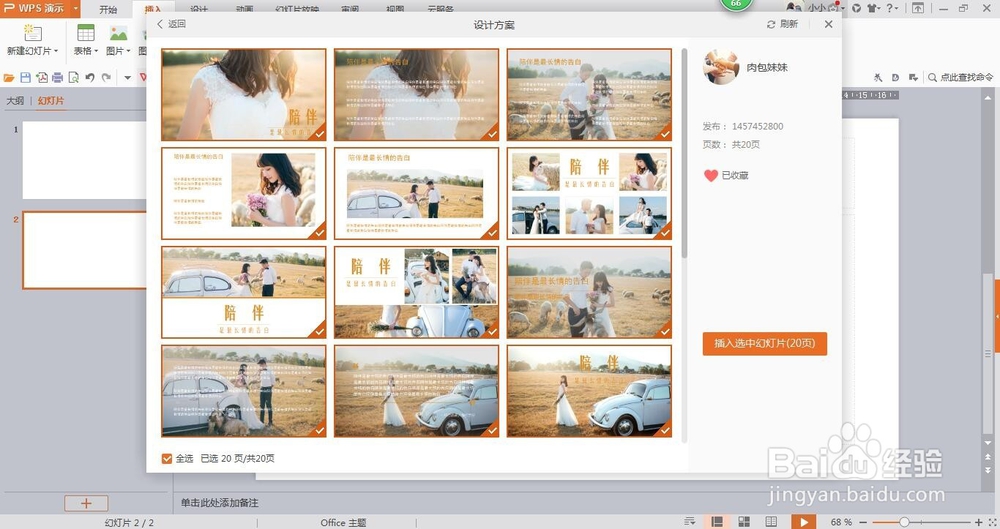The width and height of the screenshot is (1000, 529).
Task: Click the back arrow labeled 返回
Action: point(171,24)
